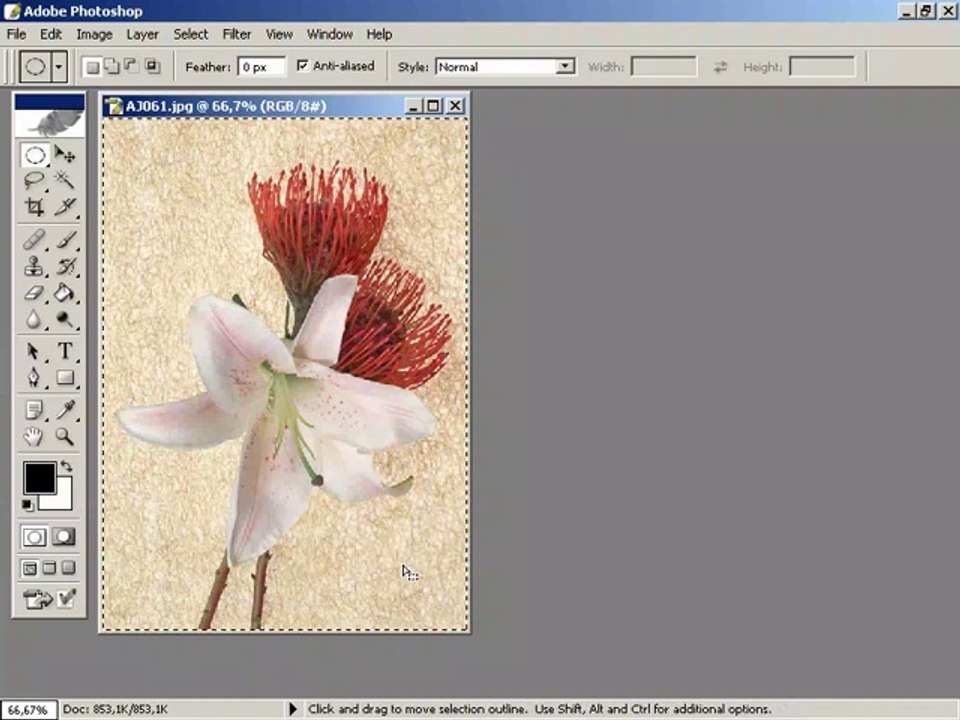This screenshot has width=960, height=720.
Task: Open the Filter menu
Action: tap(236, 34)
